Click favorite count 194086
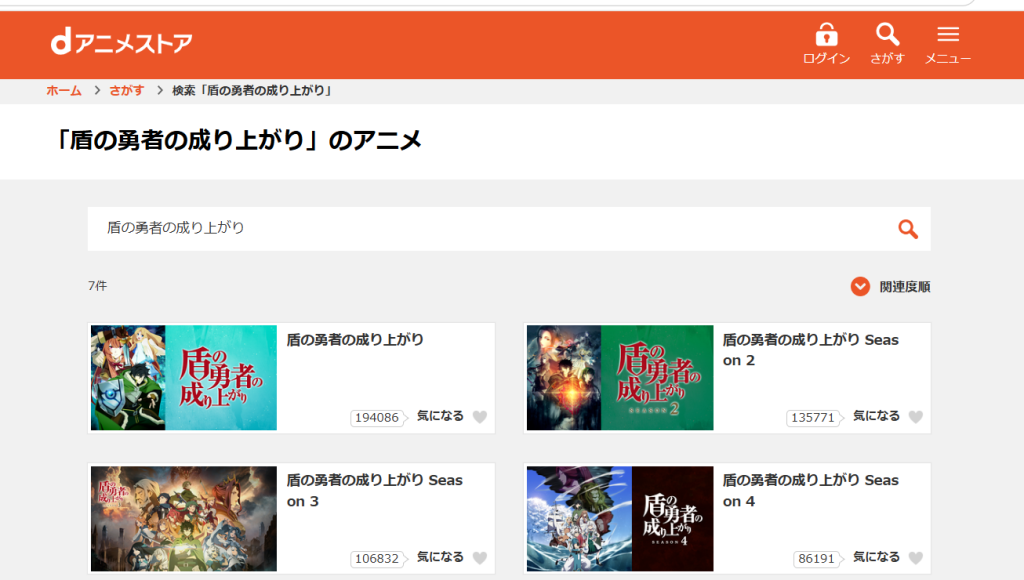Screen dimensions: 1024x580 pyautogui.click(x=377, y=417)
